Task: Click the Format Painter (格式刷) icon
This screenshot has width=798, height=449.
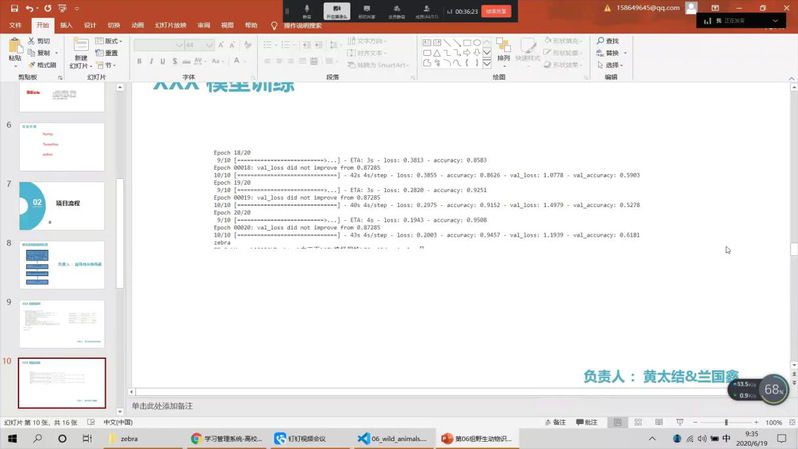Action: coord(43,65)
